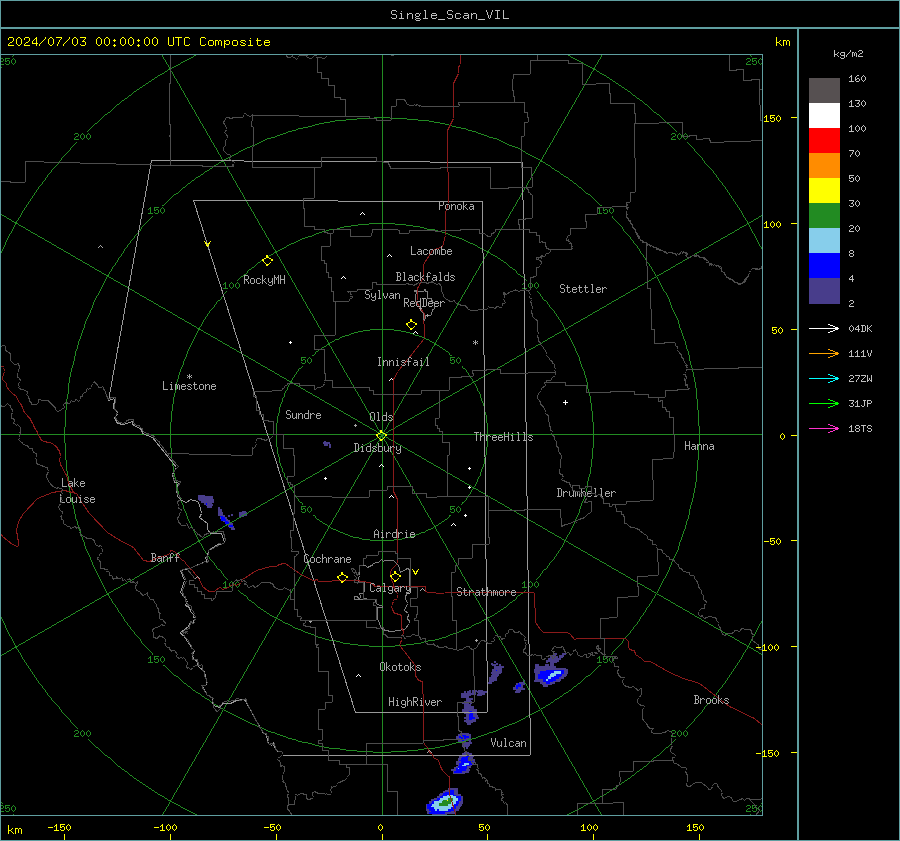The image size is (900, 841).
Task: Click the Ponoka town label
Action: pyautogui.click(x=456, y=206)
